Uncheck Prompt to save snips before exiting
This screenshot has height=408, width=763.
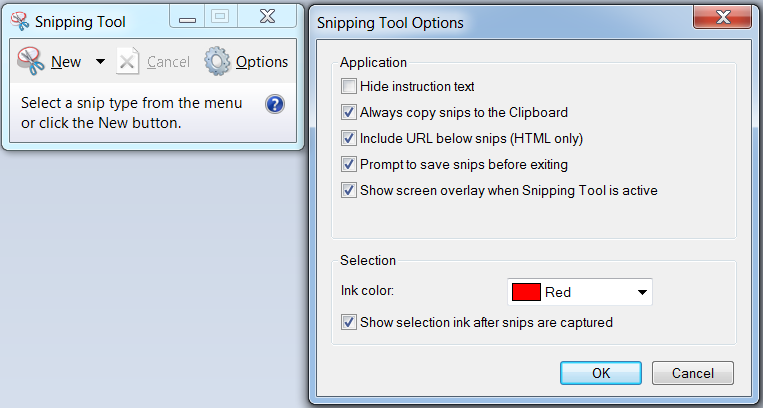pyautogui.click(x=349, y=164)
